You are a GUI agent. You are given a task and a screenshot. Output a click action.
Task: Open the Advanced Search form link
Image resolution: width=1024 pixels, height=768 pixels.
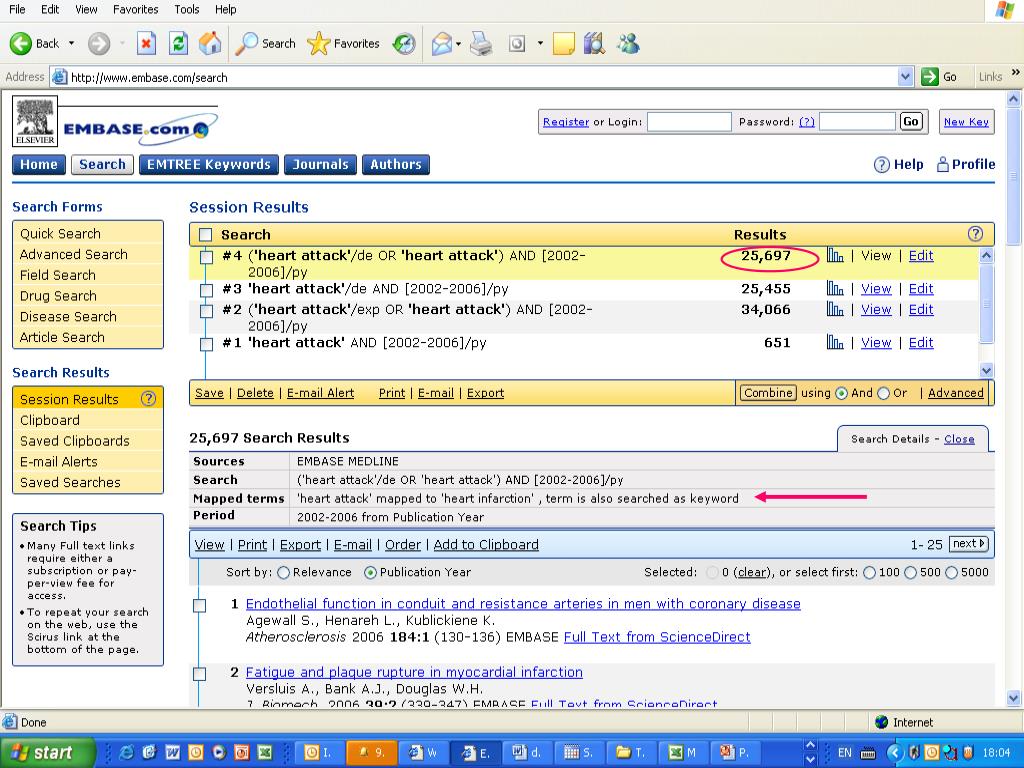74,254
